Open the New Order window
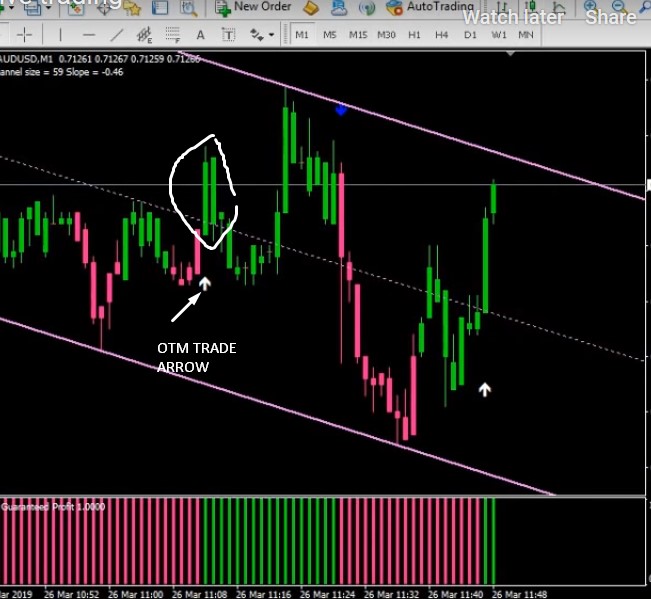This screenshot has height=599, width=651. (253, 7)
